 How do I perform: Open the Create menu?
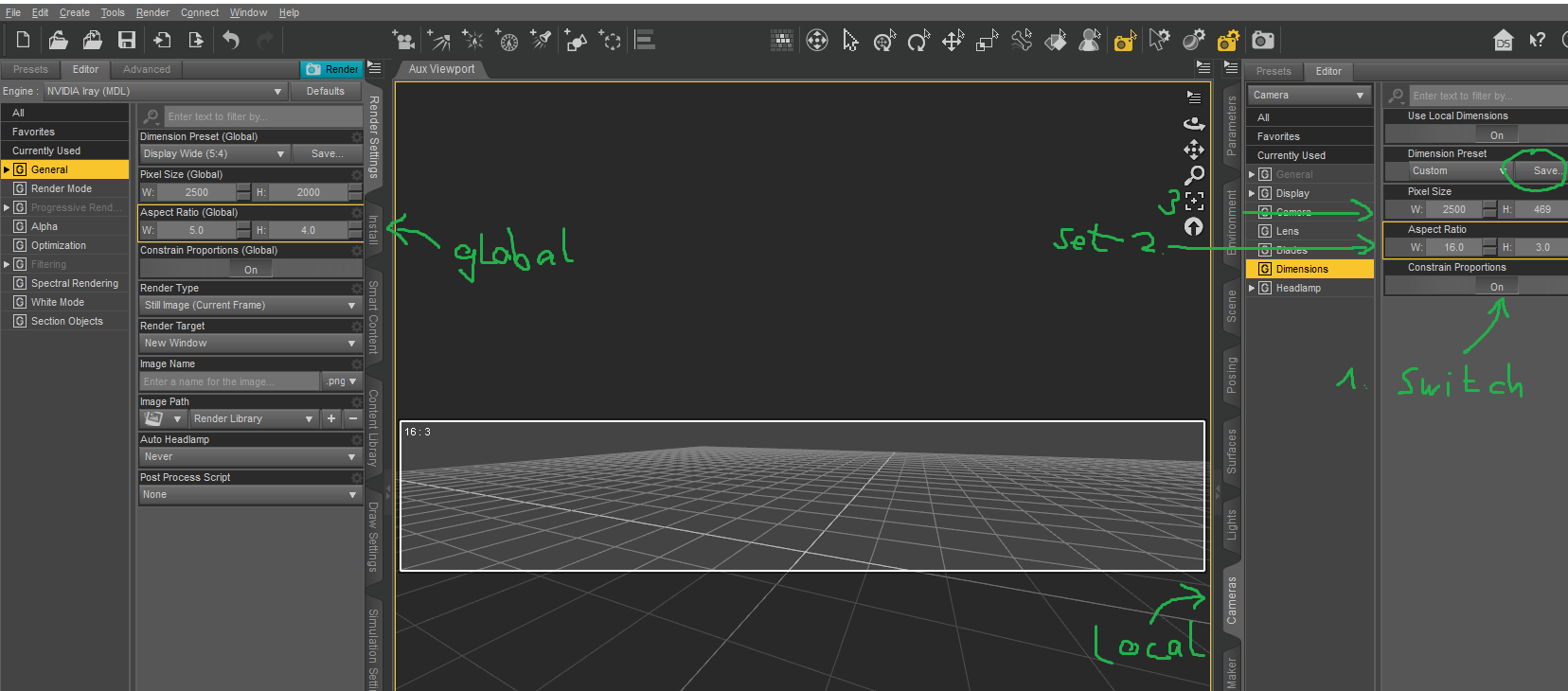coord(75,12)
